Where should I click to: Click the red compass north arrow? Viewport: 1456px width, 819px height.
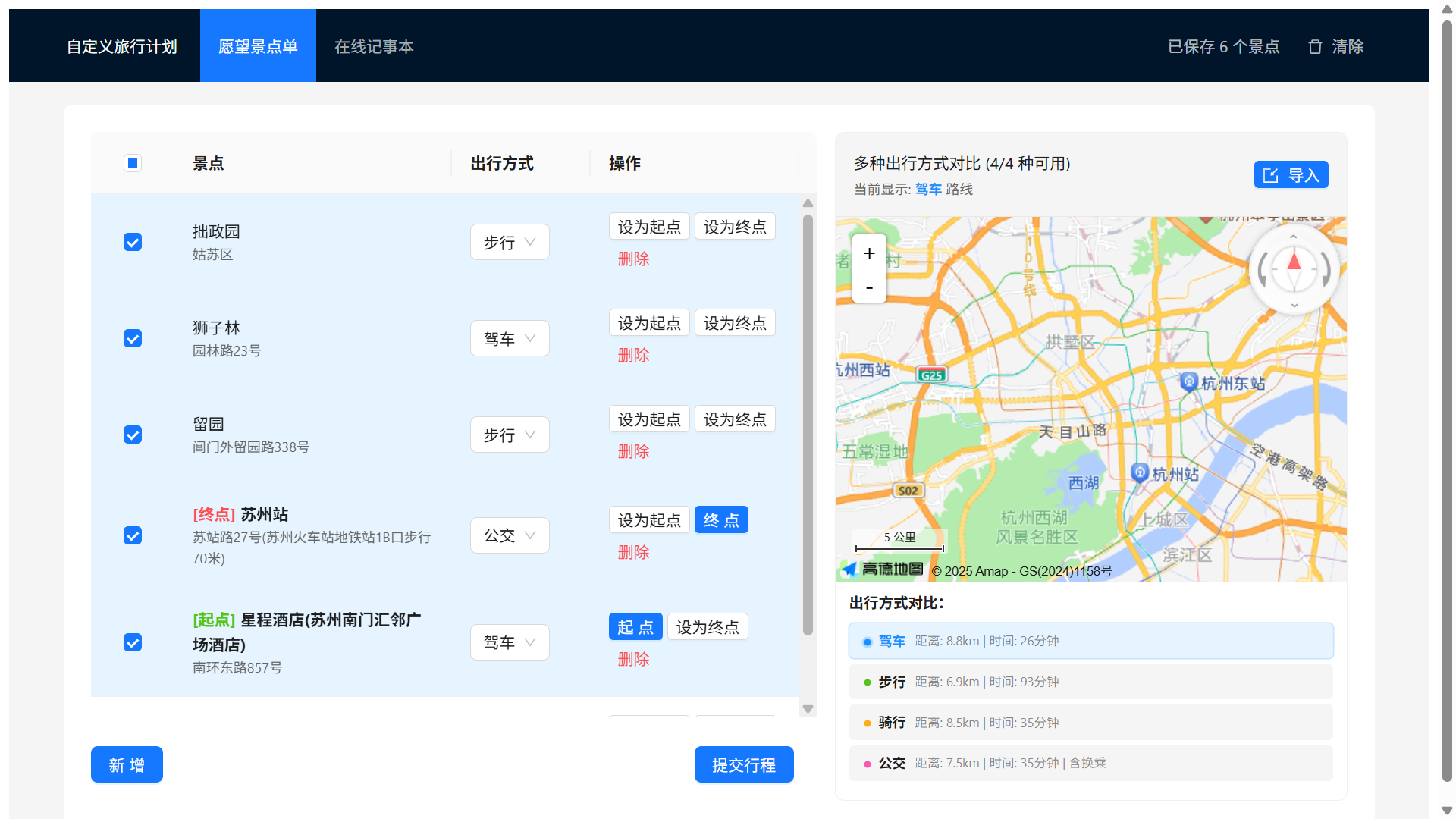1294,263
